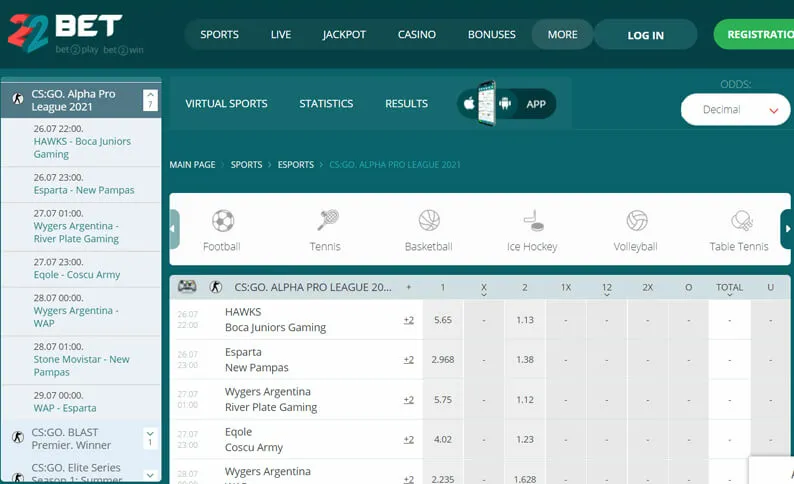Bet on Wygers Argentina at odds 5.75
Viewport: 794px width, 484px height.
click(443, 399)
